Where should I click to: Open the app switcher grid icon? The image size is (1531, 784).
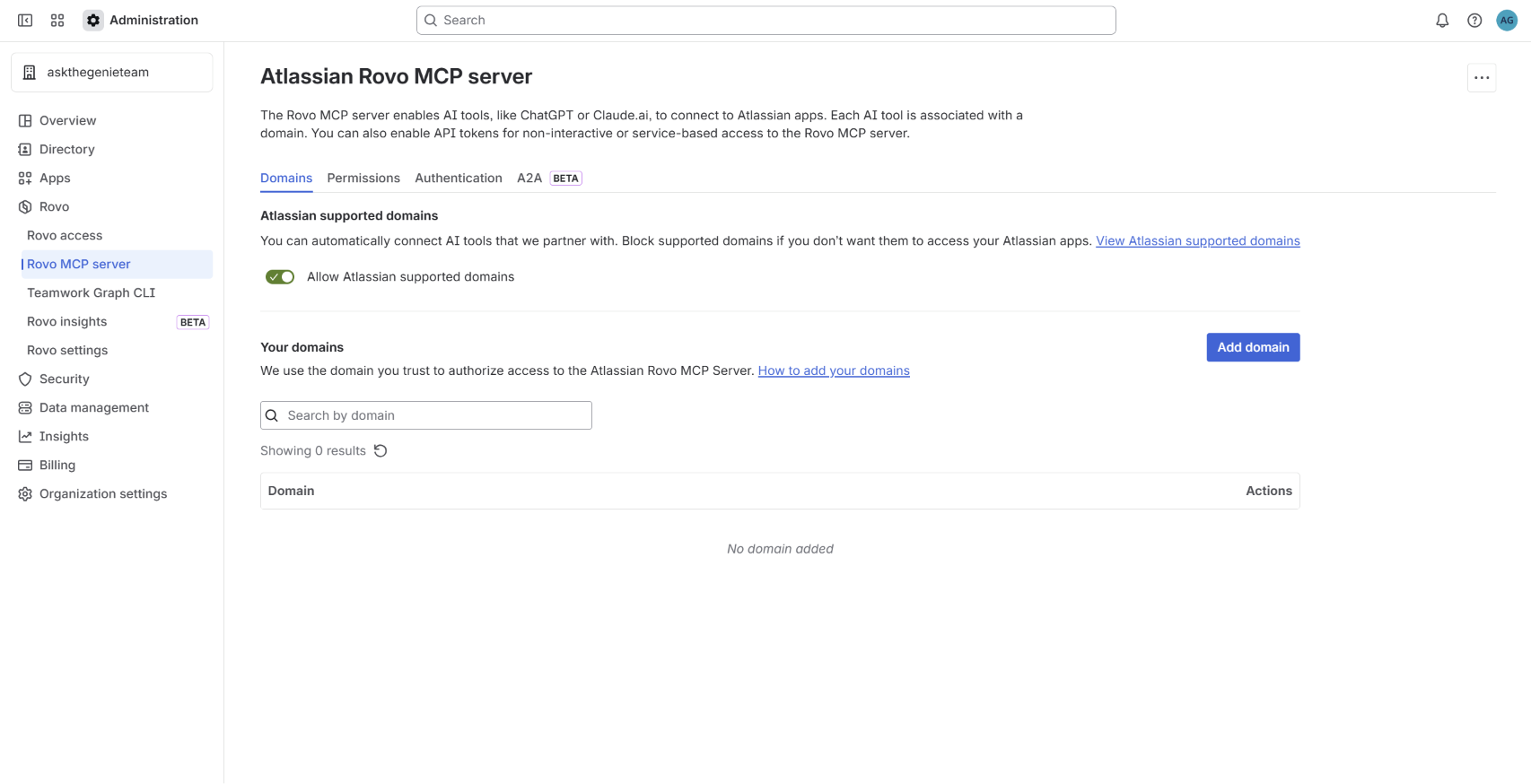tap(57, 20)
